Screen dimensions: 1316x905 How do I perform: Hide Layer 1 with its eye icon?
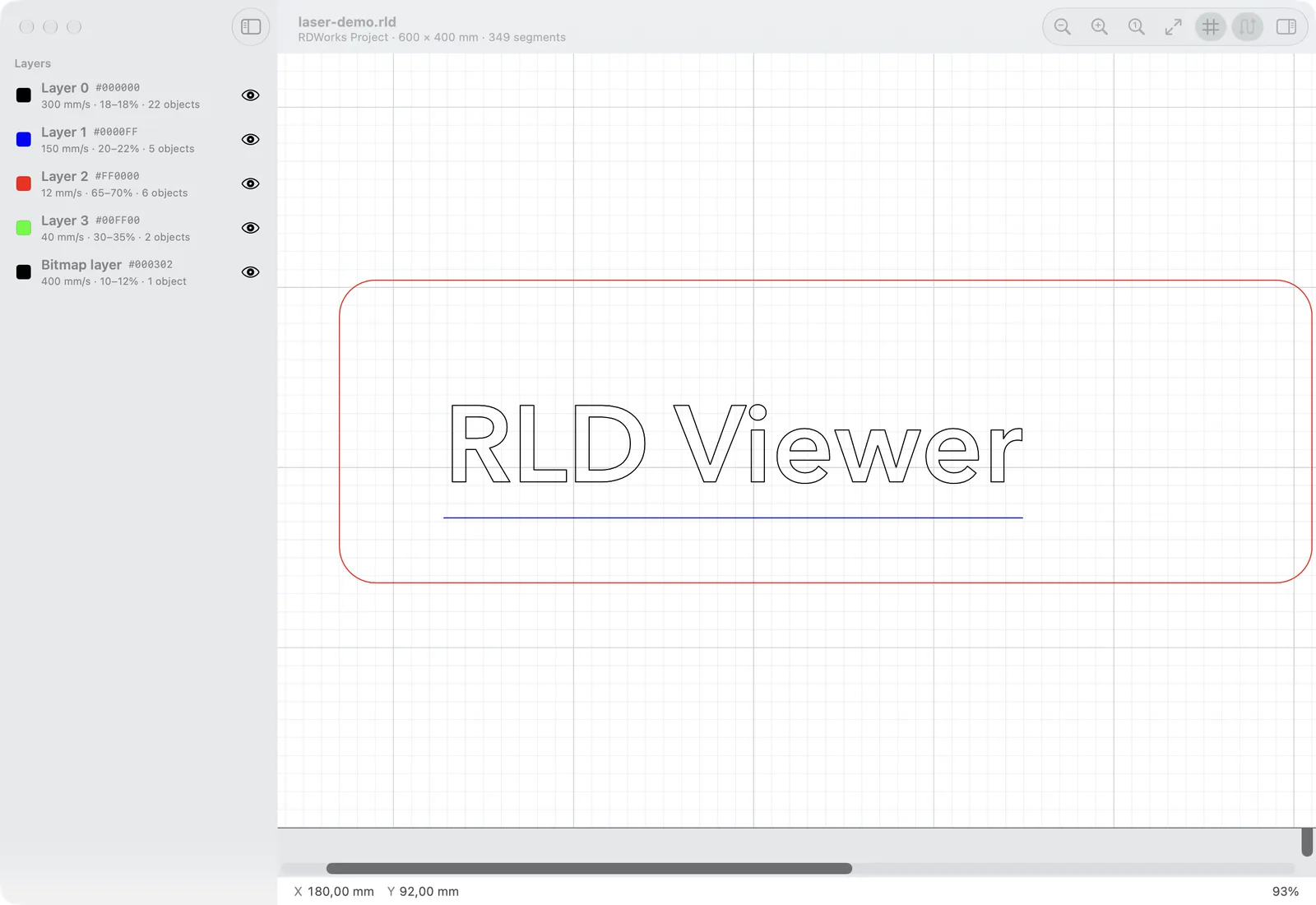tap(251, 140)
